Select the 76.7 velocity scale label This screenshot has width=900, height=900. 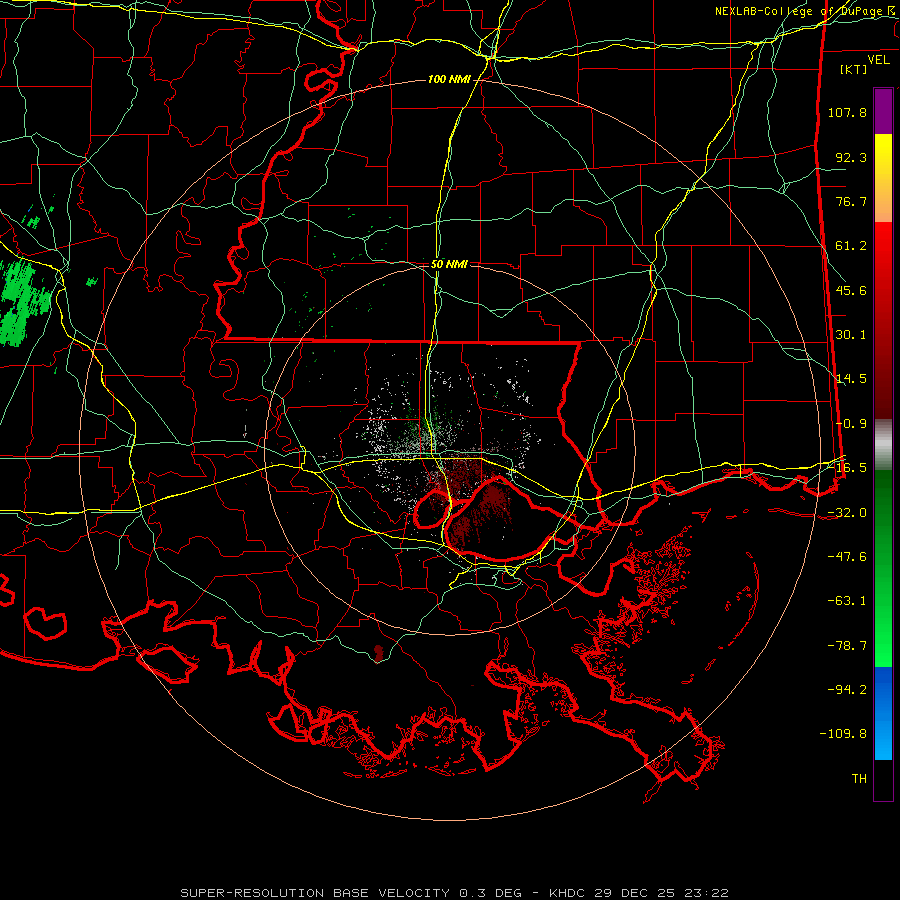pos(851,201)
